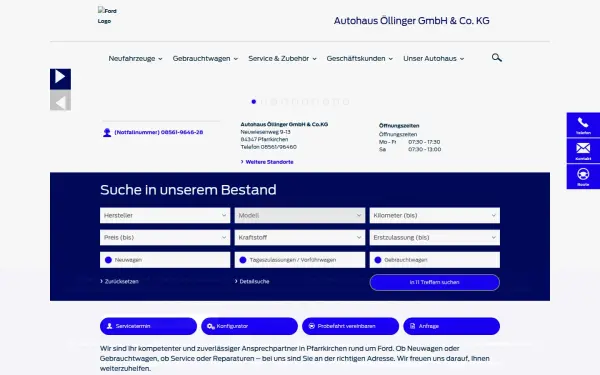This screenshot has width=600, height=375.
Task: Expand the Service & Zubehör menu
Action: click(282, 59)
